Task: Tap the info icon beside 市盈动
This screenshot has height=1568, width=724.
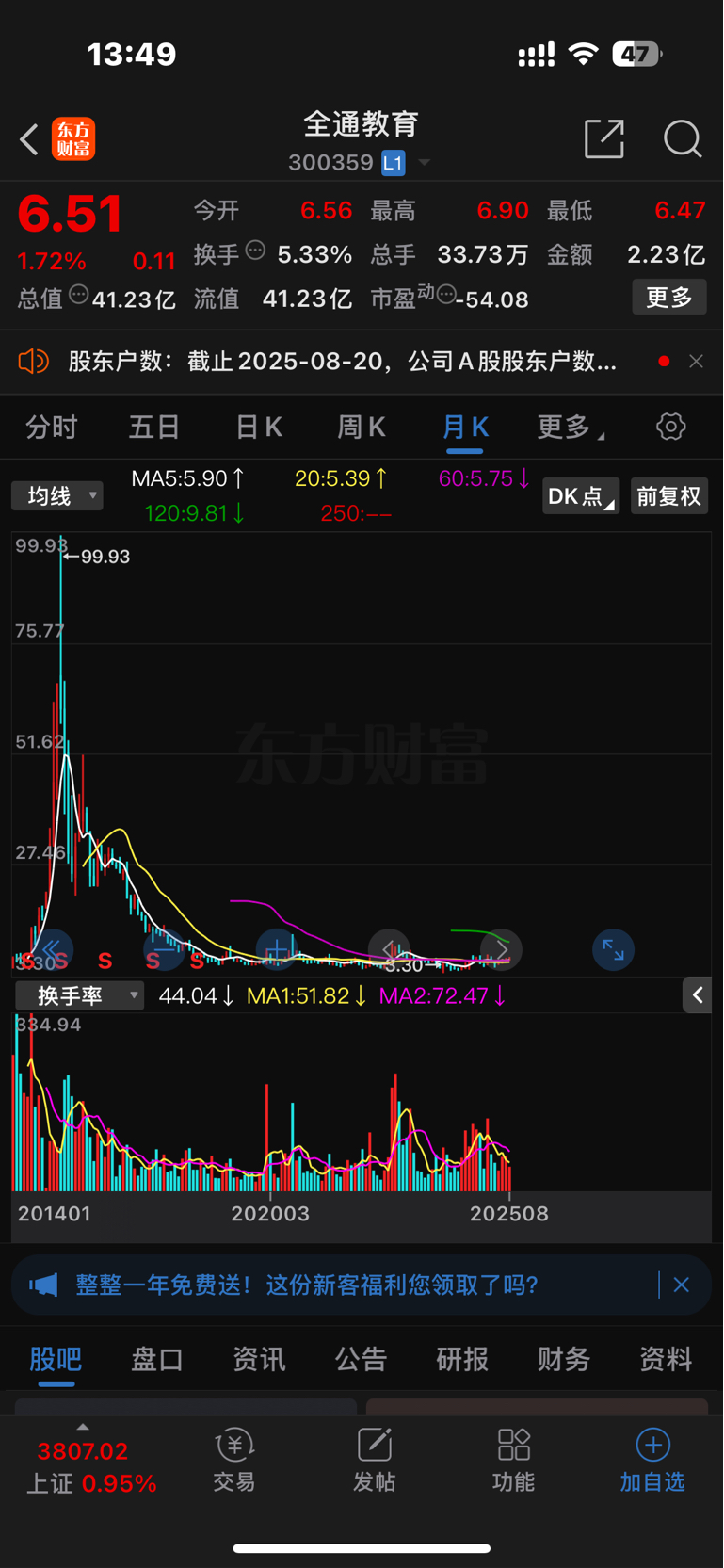Action: click(x=447, y=295)
